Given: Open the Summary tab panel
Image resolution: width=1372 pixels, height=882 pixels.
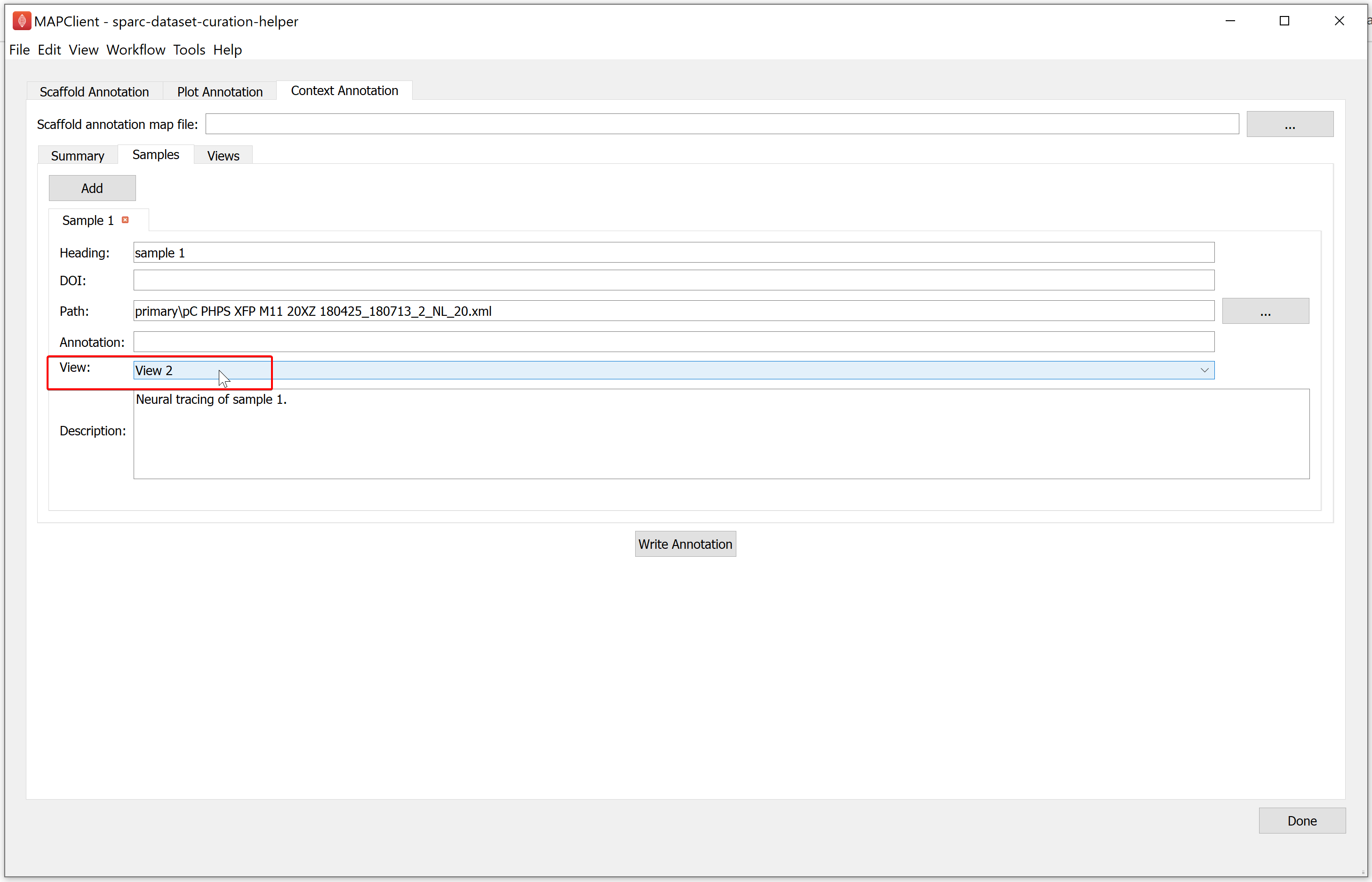Looking at the screenshot, I should (x=78, y=155).
